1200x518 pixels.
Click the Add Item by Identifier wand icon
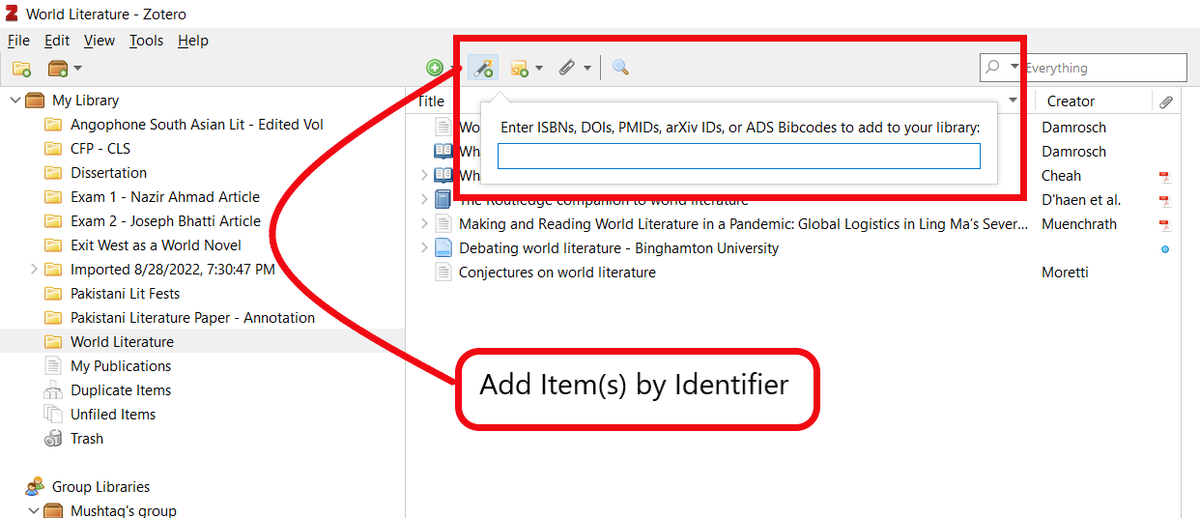tap(482, 68)
